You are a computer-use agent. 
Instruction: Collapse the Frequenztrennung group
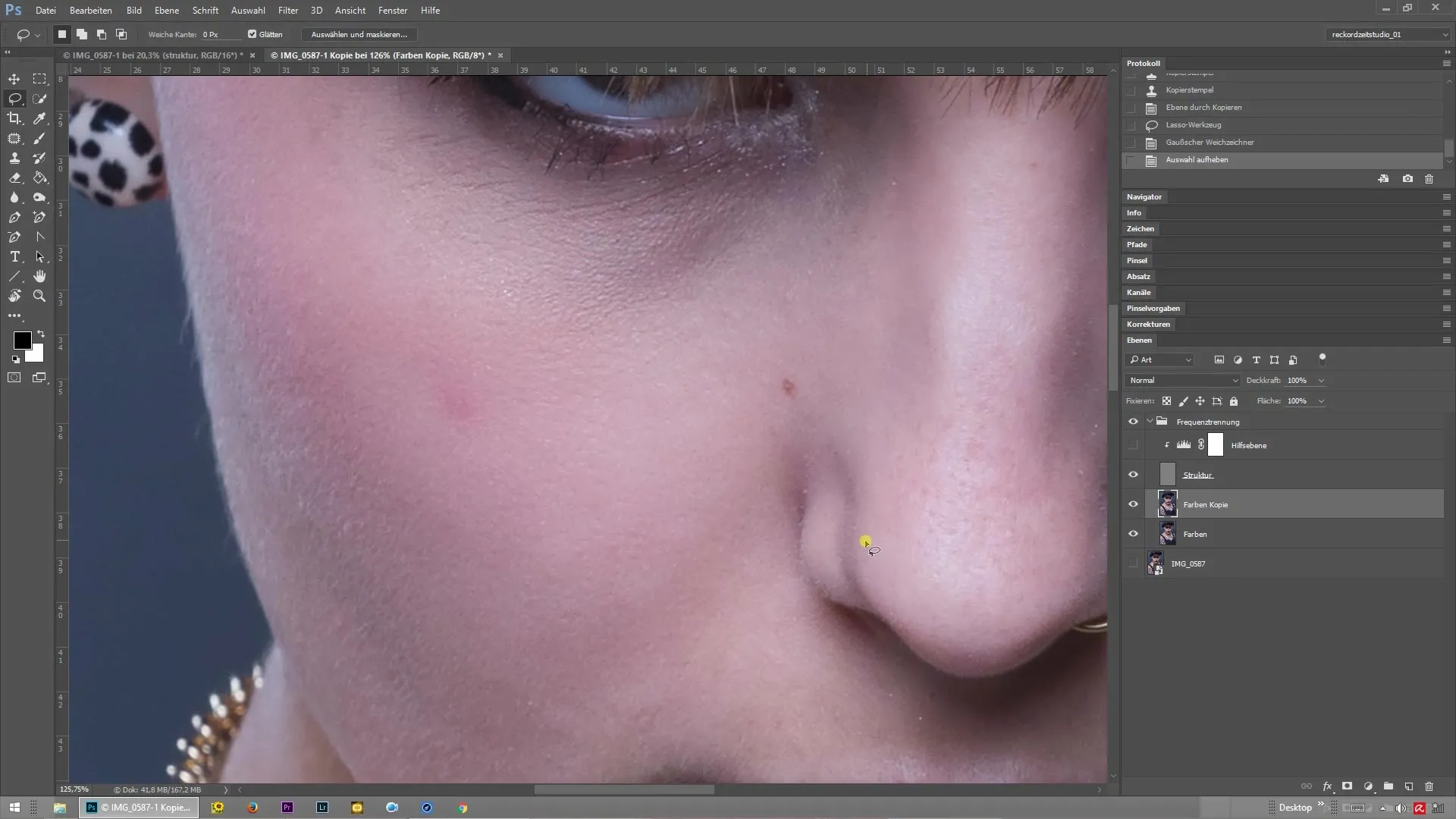(1150, 422)
